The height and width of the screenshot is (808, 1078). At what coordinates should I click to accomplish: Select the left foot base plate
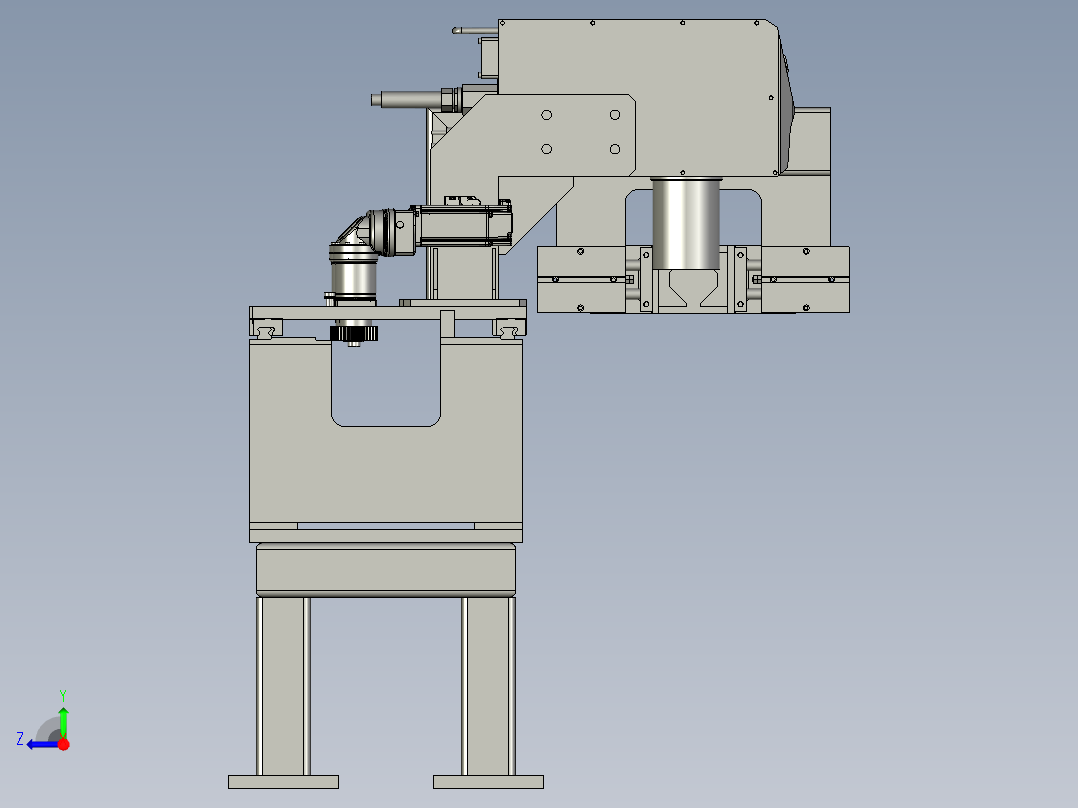[283, 782]
